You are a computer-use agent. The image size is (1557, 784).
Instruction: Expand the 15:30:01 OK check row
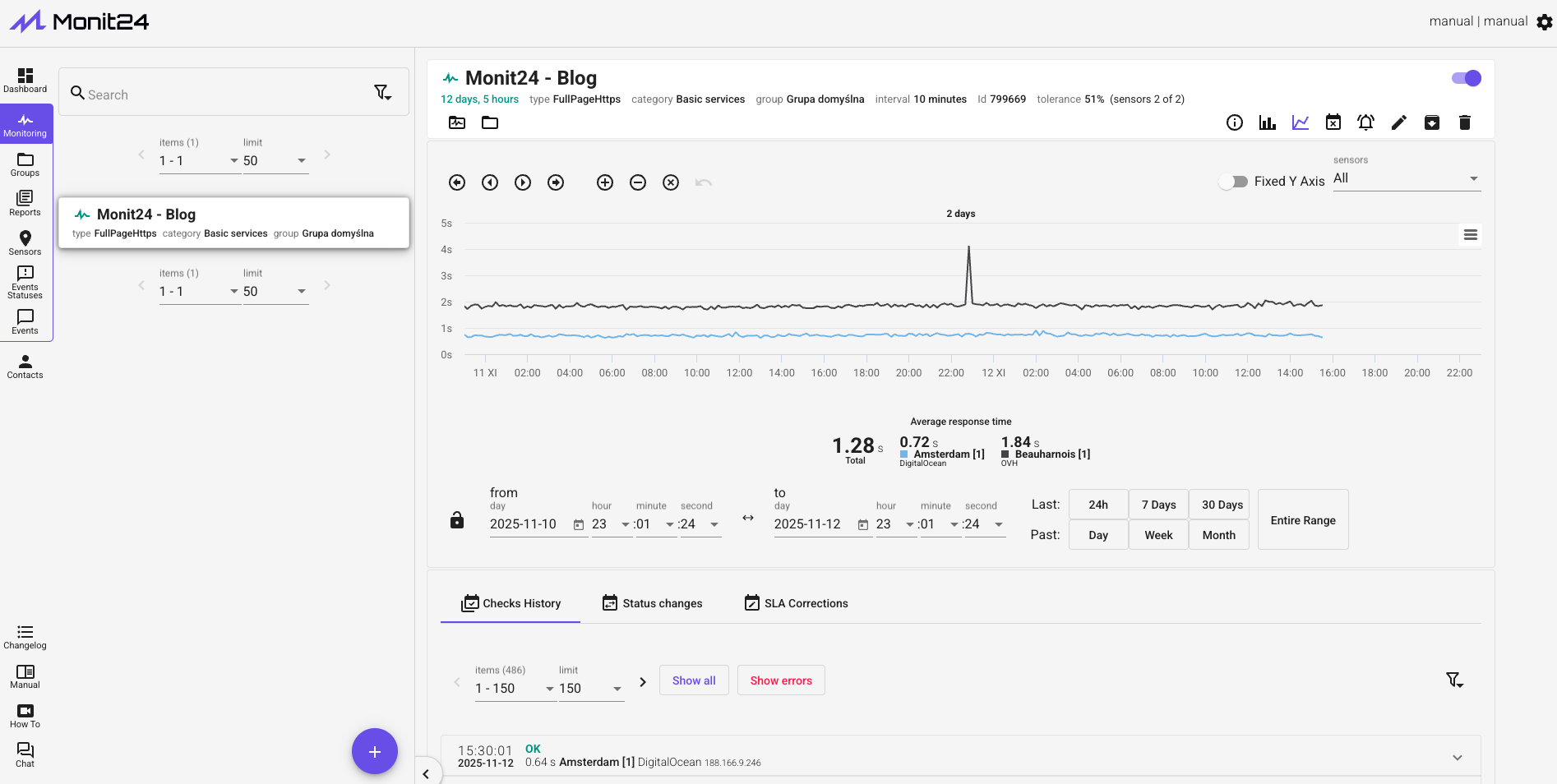1457,757
